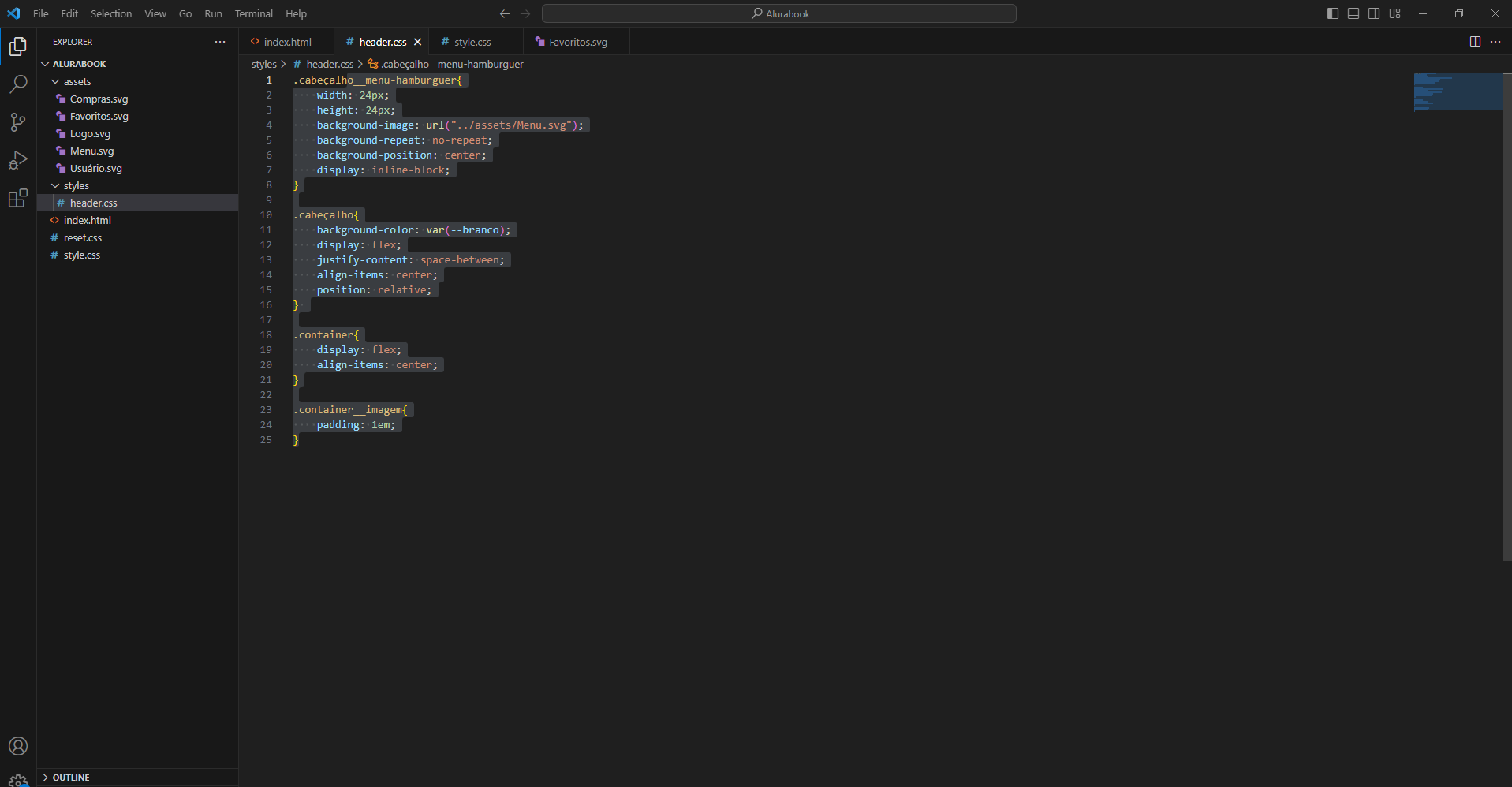Open Help menu
The image size is (1512, 787).
(x=297, y=13)
